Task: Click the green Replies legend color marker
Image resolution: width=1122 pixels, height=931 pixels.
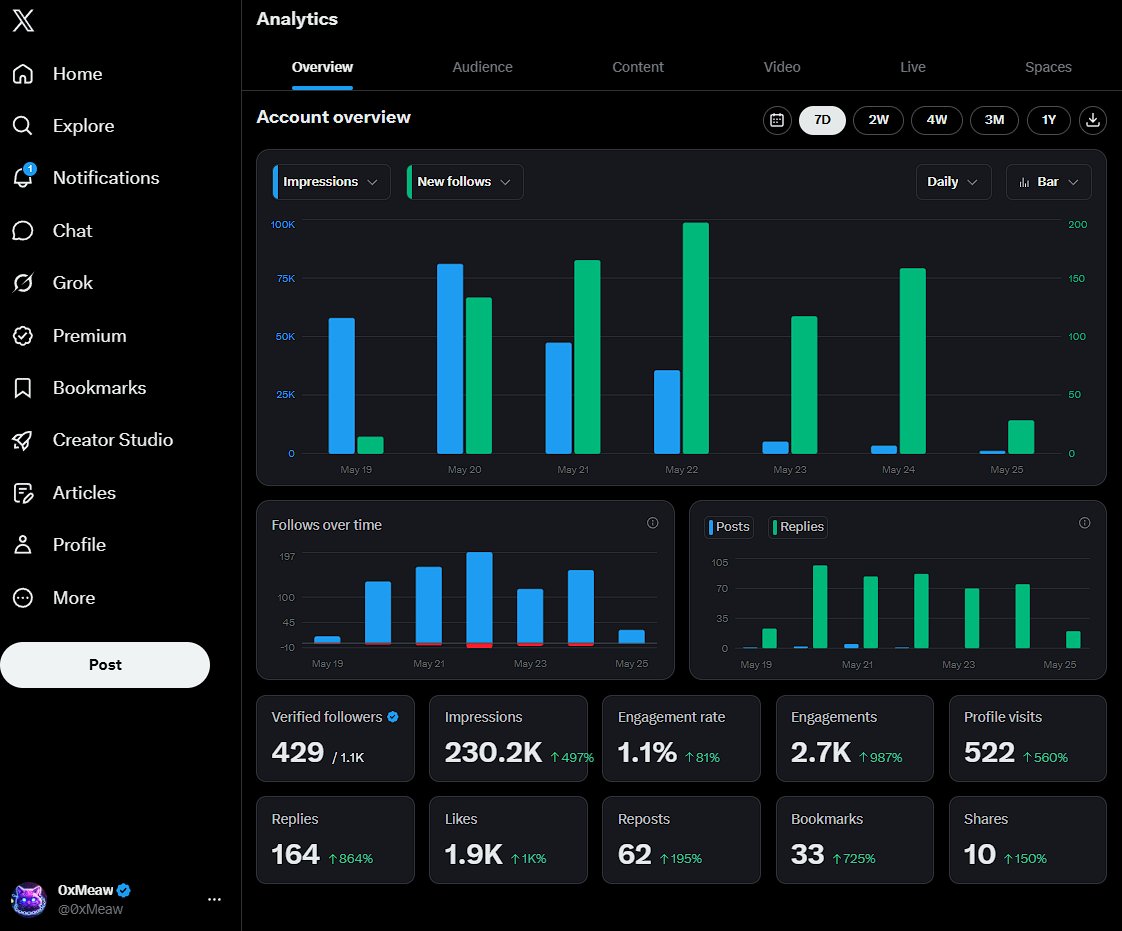Action: point(775,527)
